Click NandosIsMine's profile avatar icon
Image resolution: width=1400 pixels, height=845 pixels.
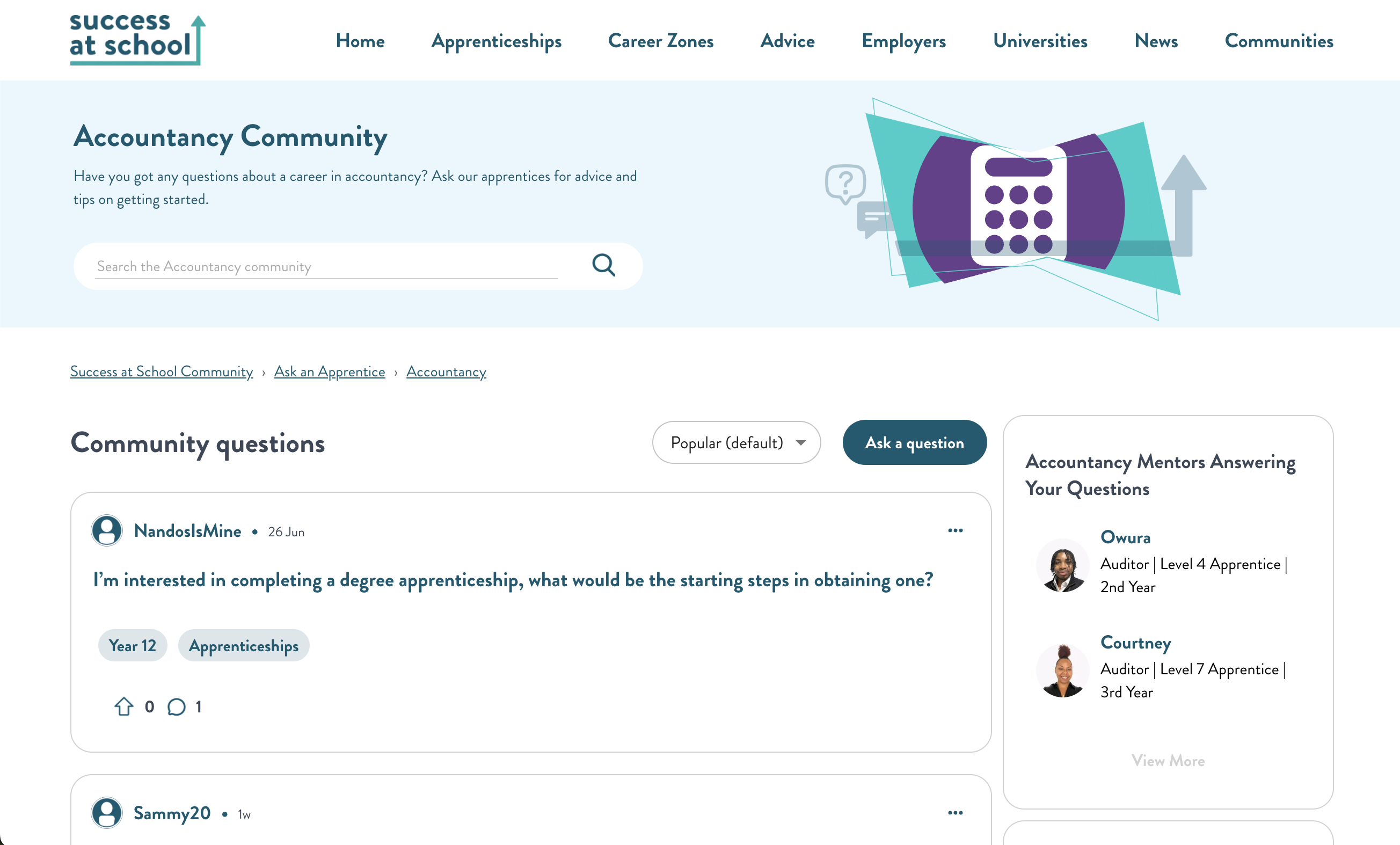tap(107, 530)
